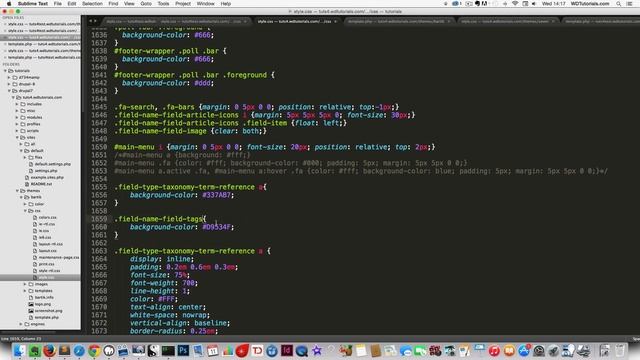640x360 pixels.
Task: Open the Selection menu
Action: click(92, 4)
